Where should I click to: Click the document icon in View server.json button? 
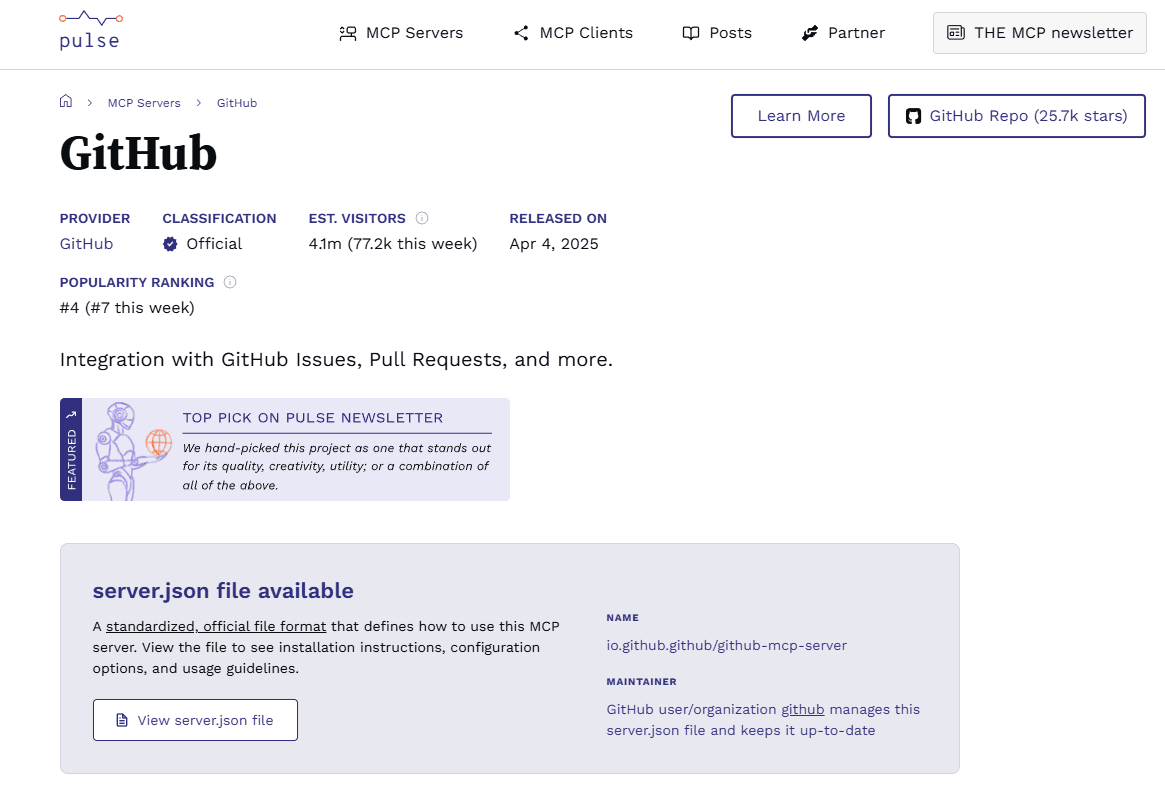[x=120, y=719]
